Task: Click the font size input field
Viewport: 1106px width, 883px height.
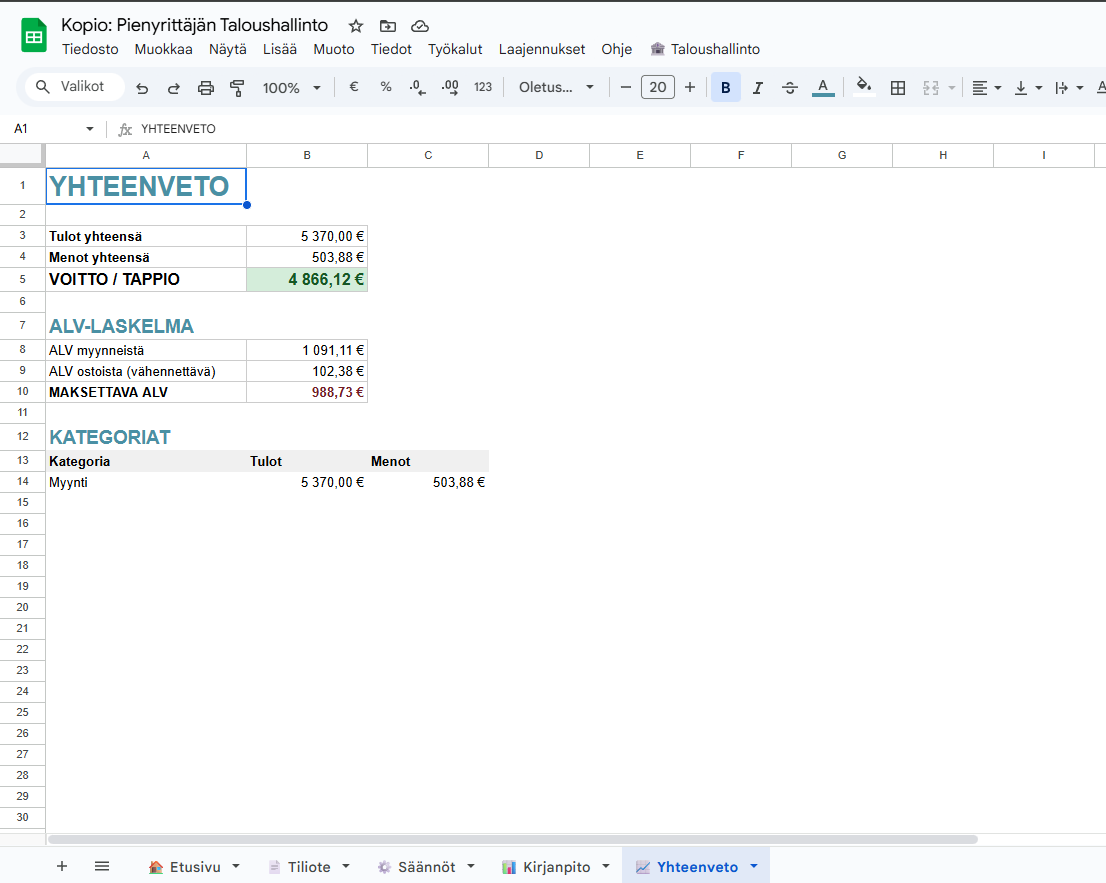Action: [658, 88]
